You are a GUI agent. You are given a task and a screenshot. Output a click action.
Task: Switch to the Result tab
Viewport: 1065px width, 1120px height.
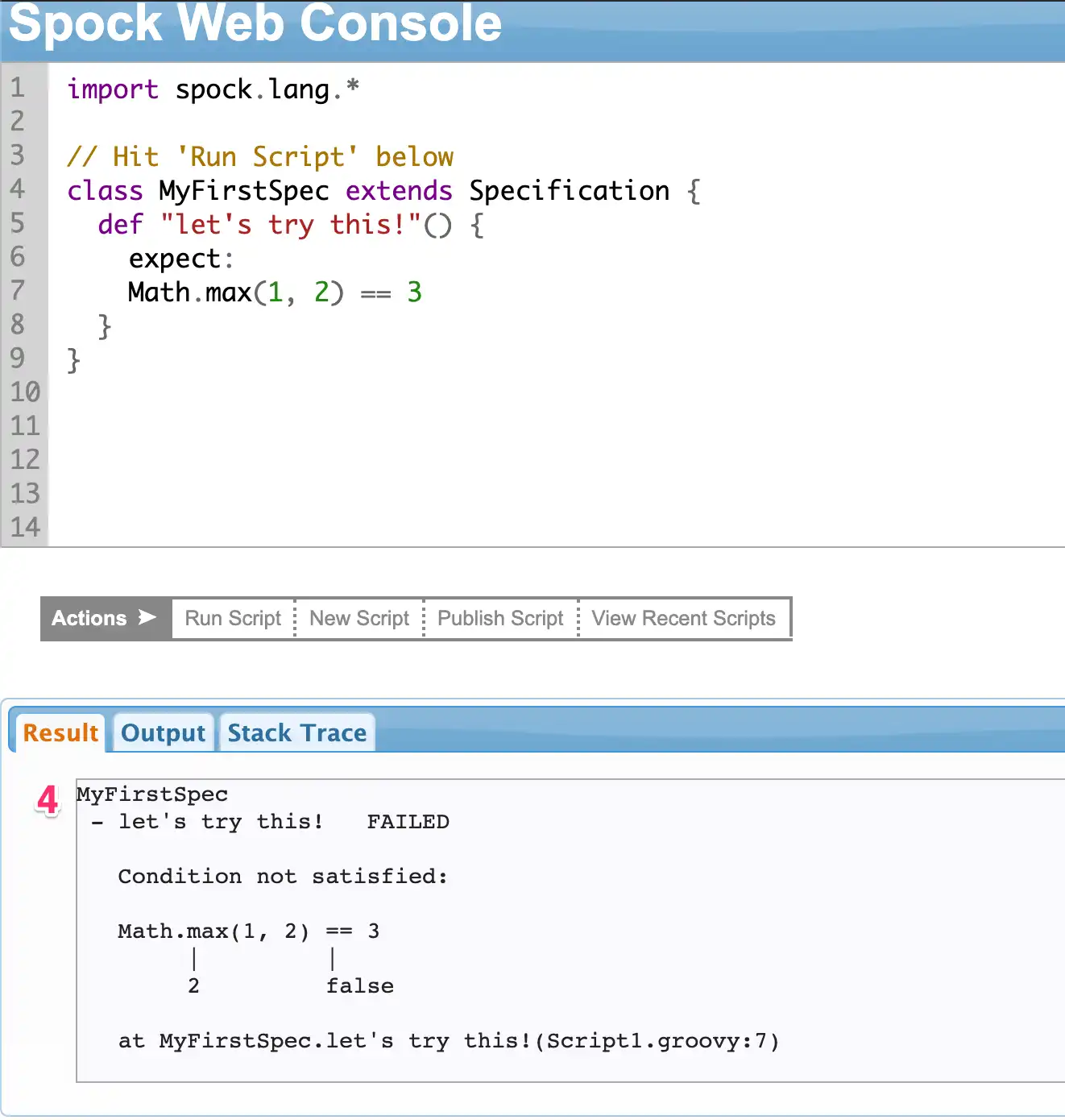point(60,732)
